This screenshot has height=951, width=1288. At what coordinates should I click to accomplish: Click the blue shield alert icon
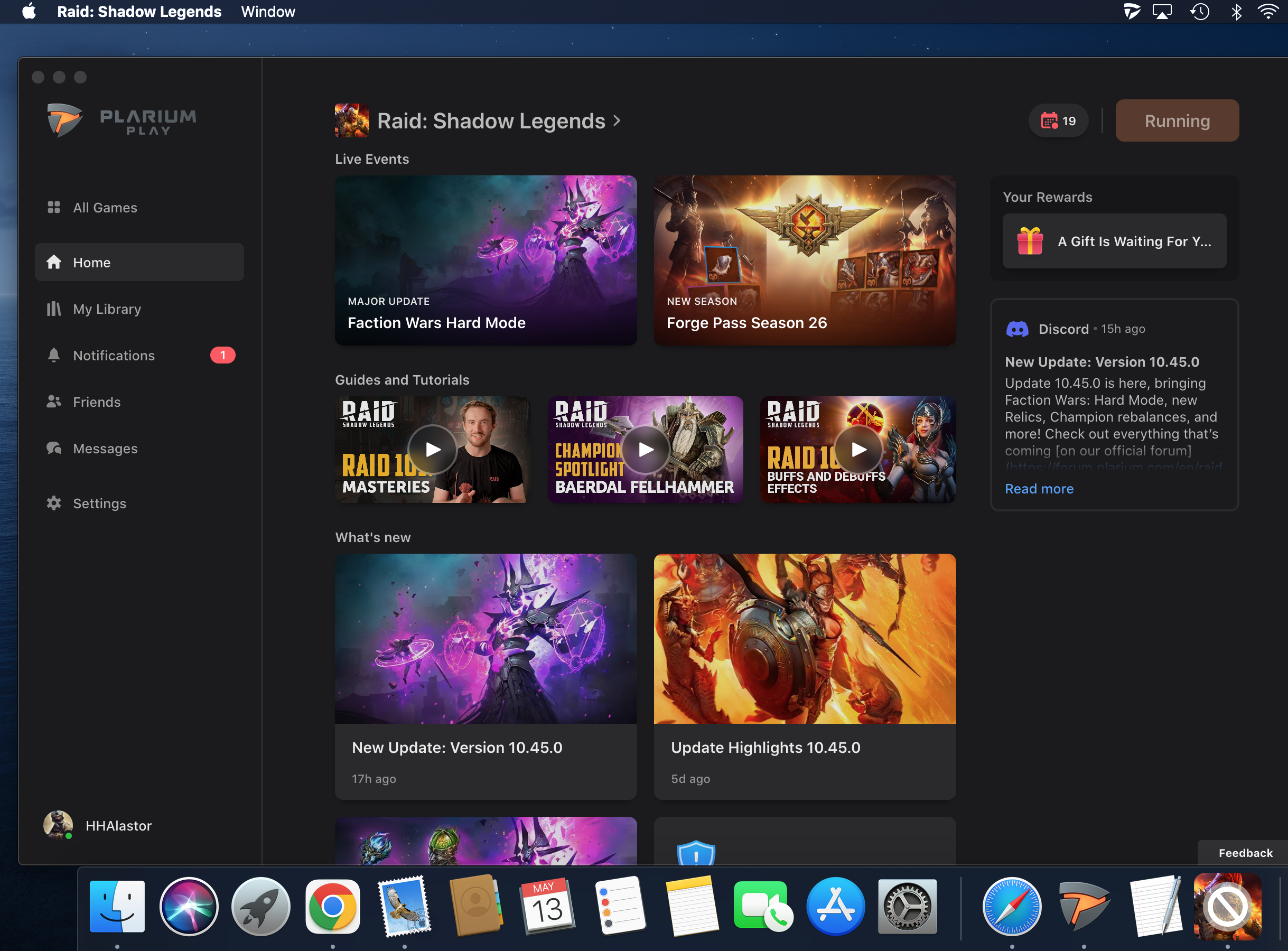(696, 853)
